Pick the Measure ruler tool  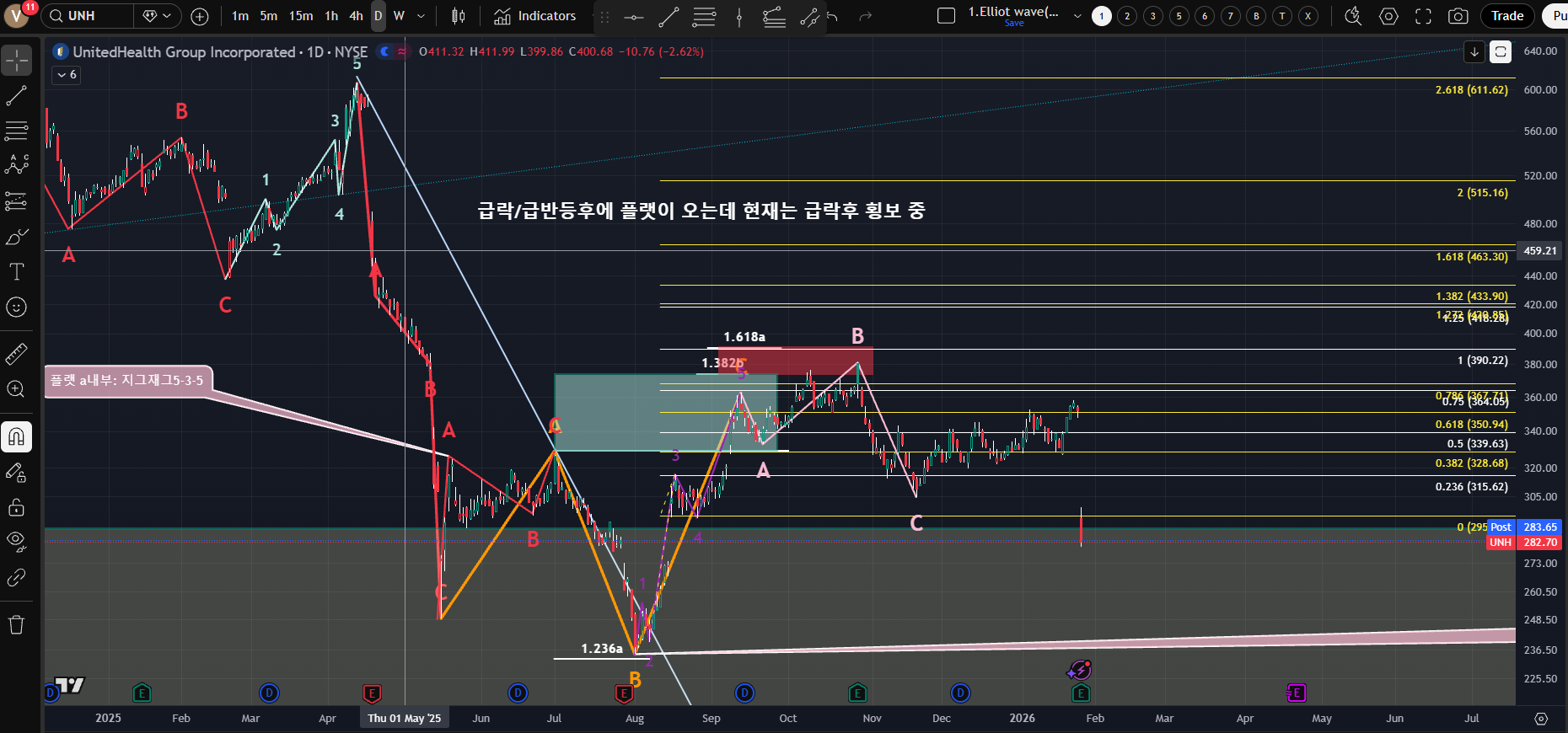[x=17, y=354]
